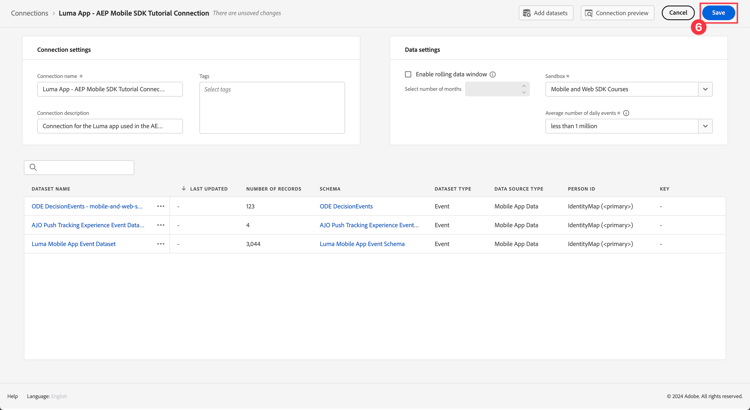Click the daily events info icon

pos(626,113)
